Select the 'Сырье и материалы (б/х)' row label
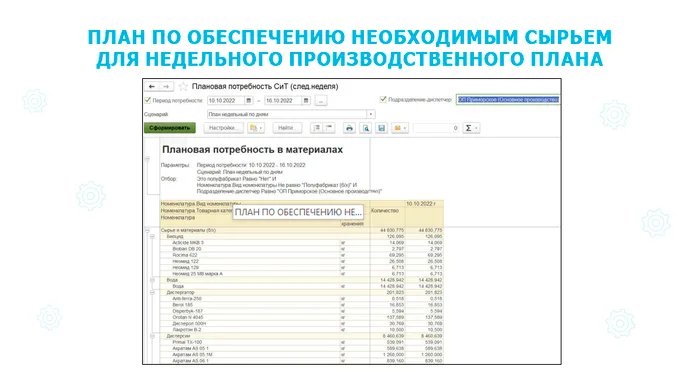The image size is (700, 389). (x=188, y=230)
